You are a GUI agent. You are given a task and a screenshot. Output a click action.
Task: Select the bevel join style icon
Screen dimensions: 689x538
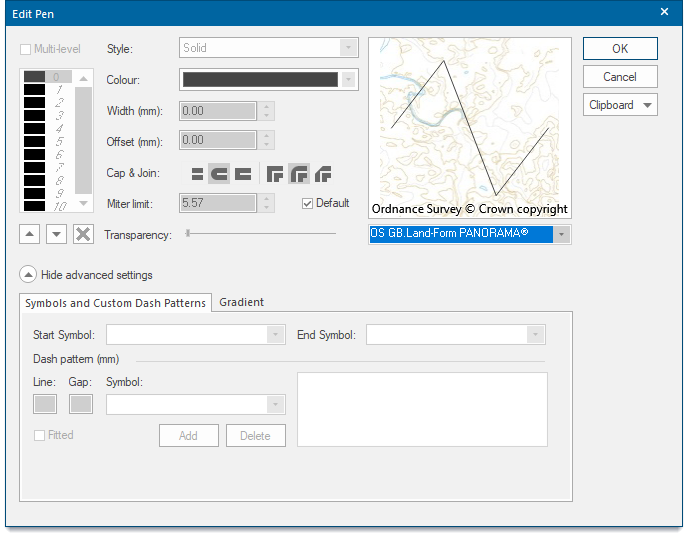(x=323, y=174)
